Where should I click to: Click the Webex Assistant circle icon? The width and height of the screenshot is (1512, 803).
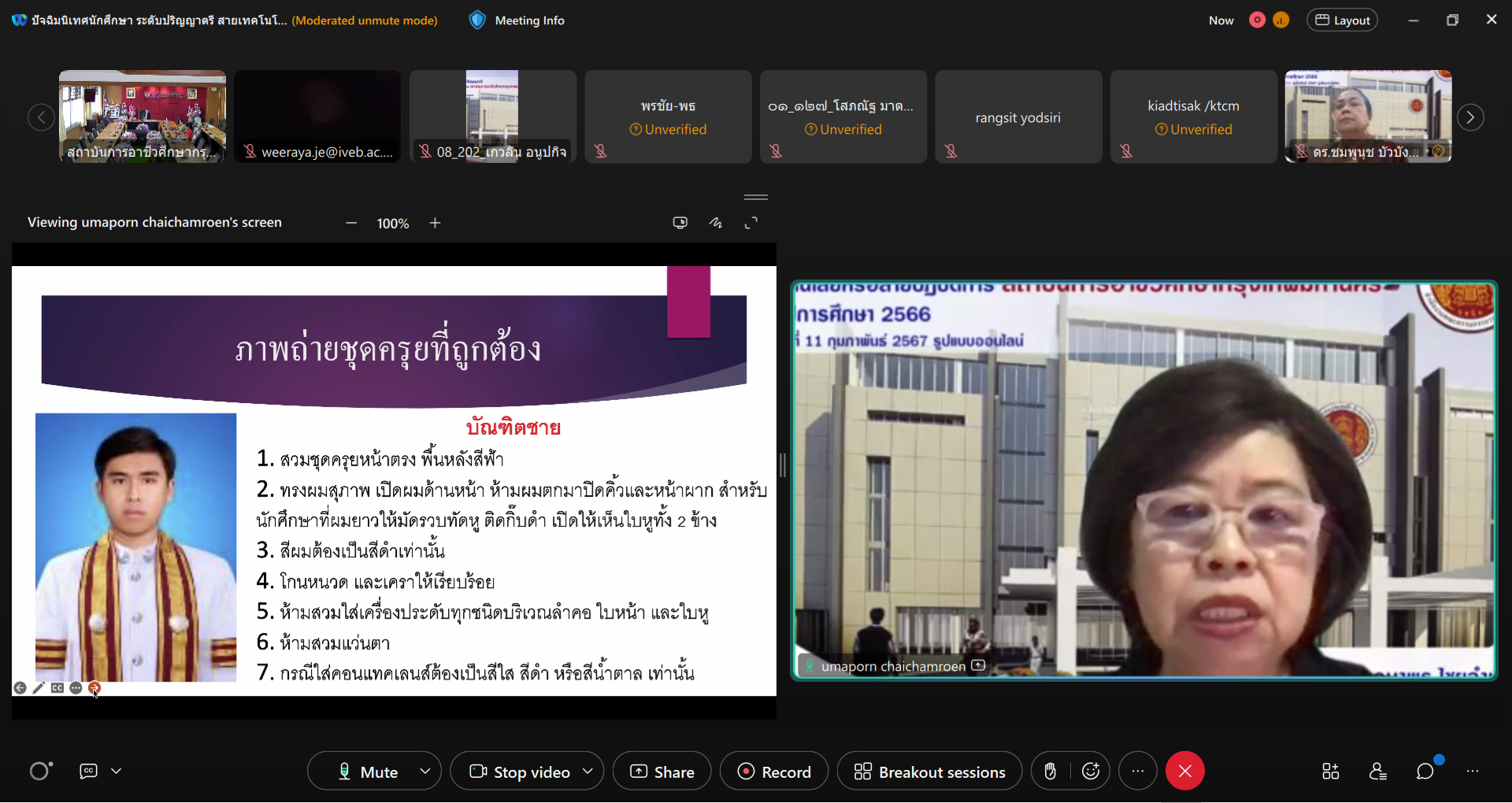[x=40, y=772]
